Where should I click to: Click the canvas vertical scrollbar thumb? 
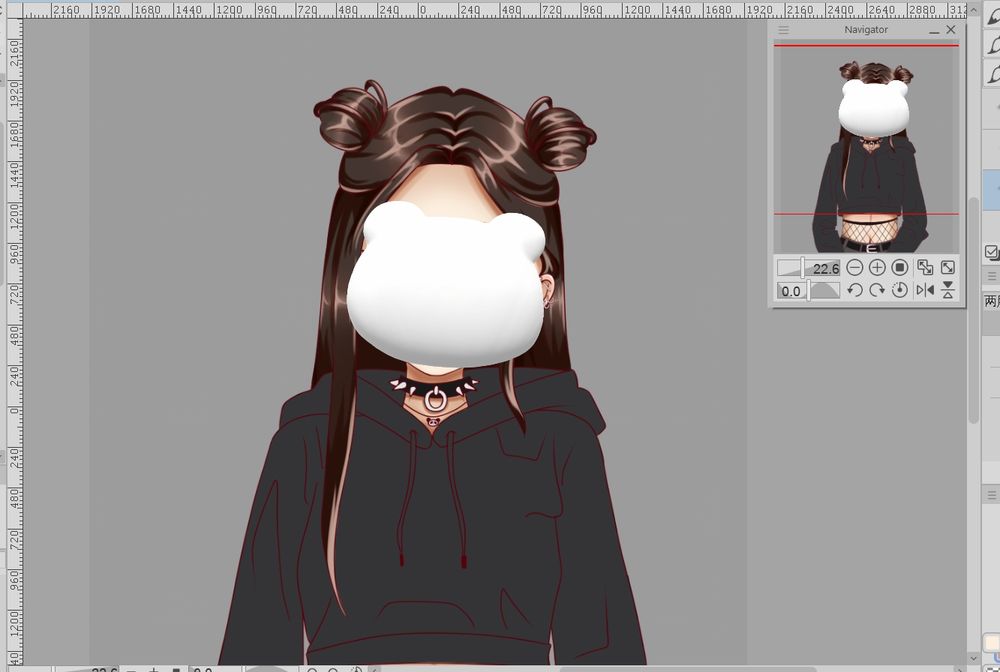tap(973, 310)
